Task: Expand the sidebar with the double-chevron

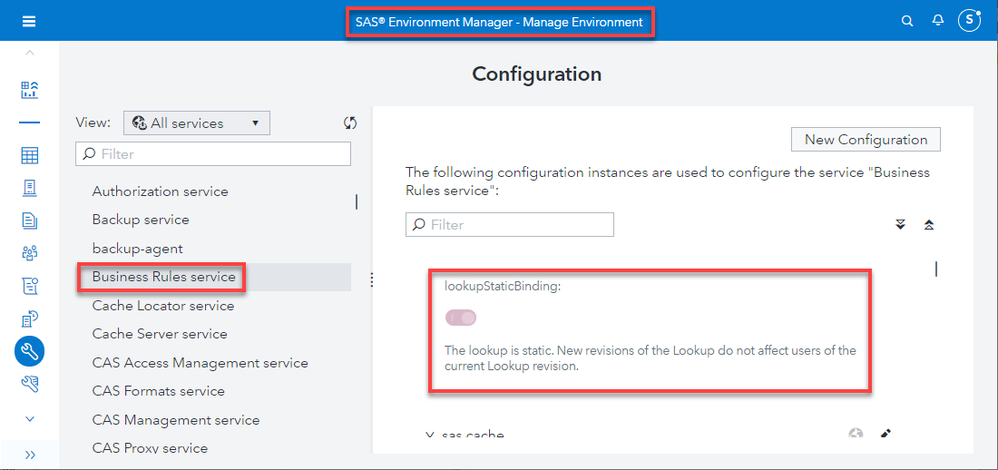Action: [x=29, y=455]
